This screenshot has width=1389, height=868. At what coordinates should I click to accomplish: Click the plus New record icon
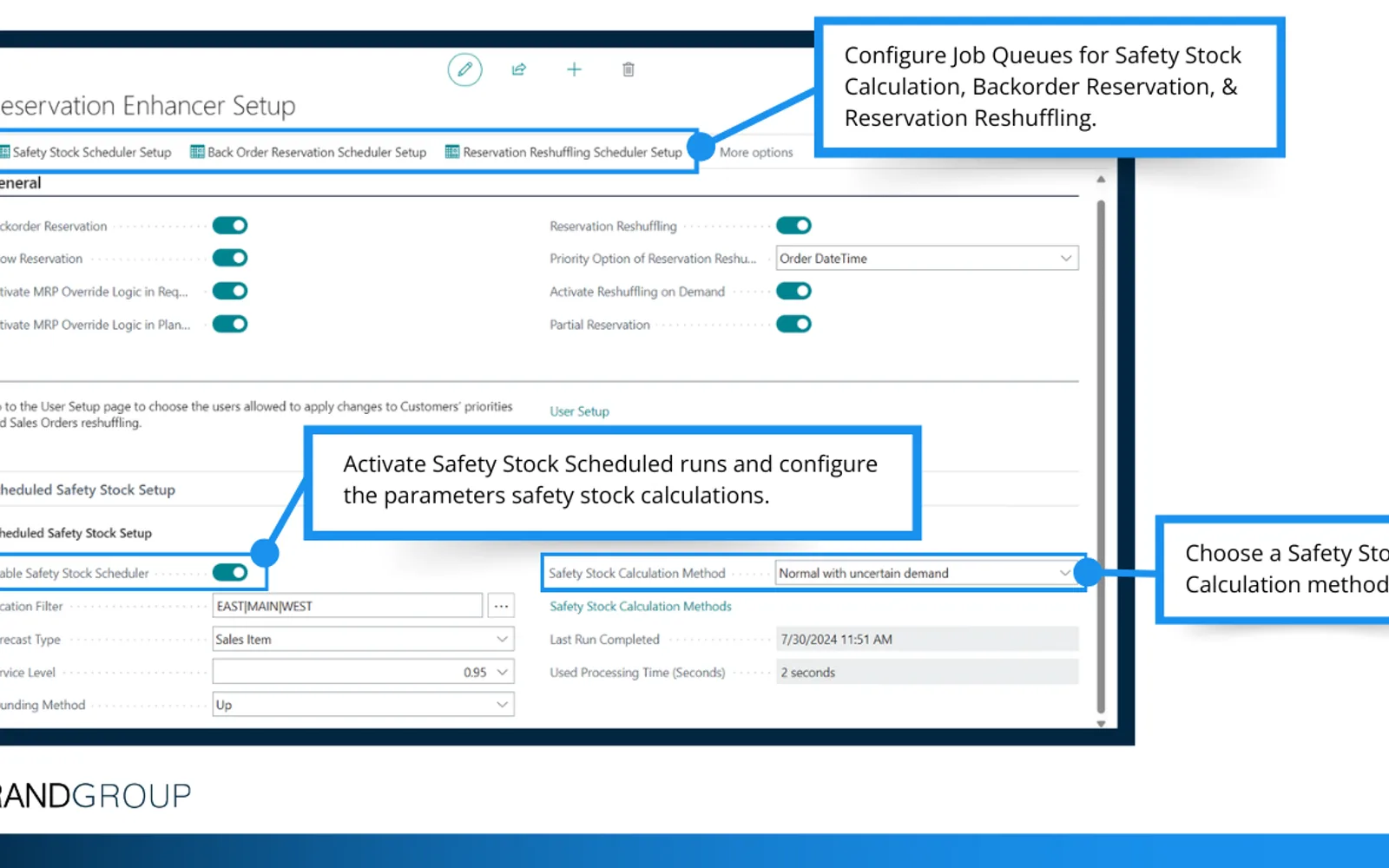click(574, 69)
